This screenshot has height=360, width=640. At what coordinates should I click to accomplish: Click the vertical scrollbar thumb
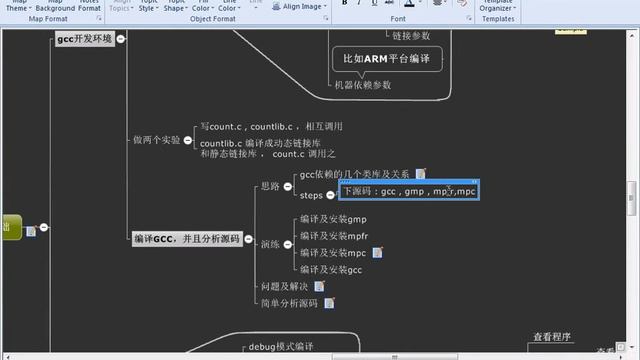pos(631,198)
